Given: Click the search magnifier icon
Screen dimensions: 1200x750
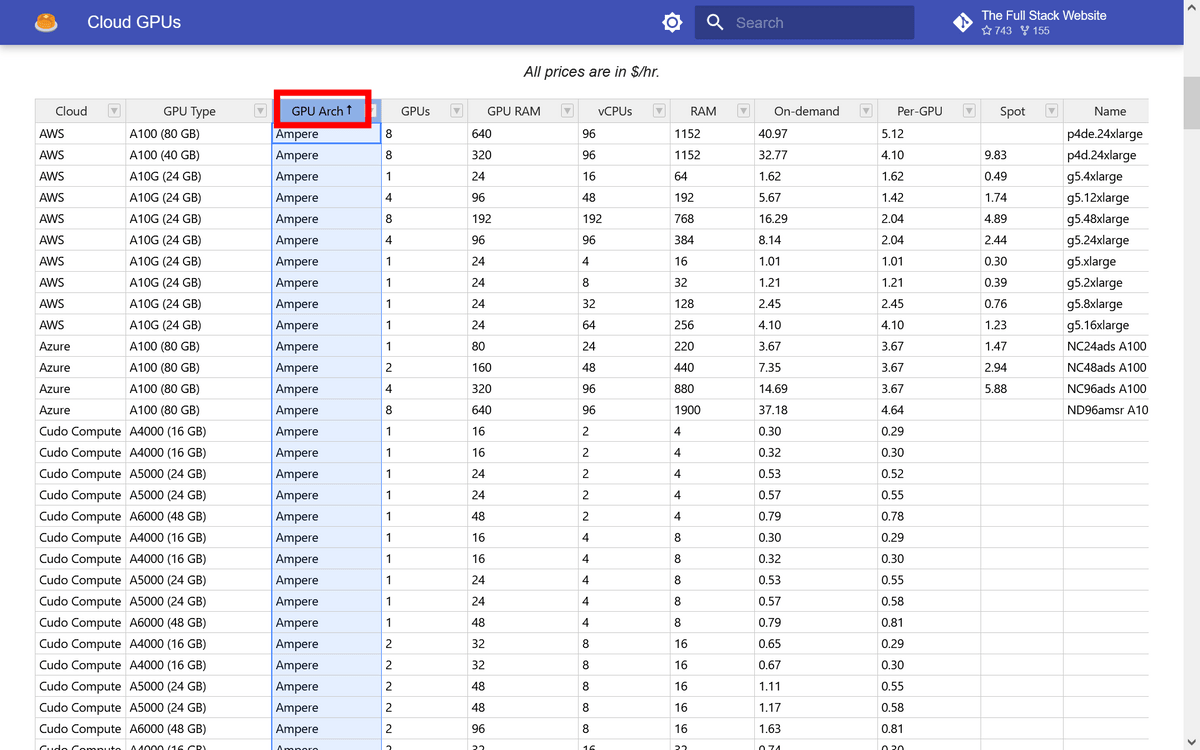Looking at the screenshot, I should click(x=715, y=22).
